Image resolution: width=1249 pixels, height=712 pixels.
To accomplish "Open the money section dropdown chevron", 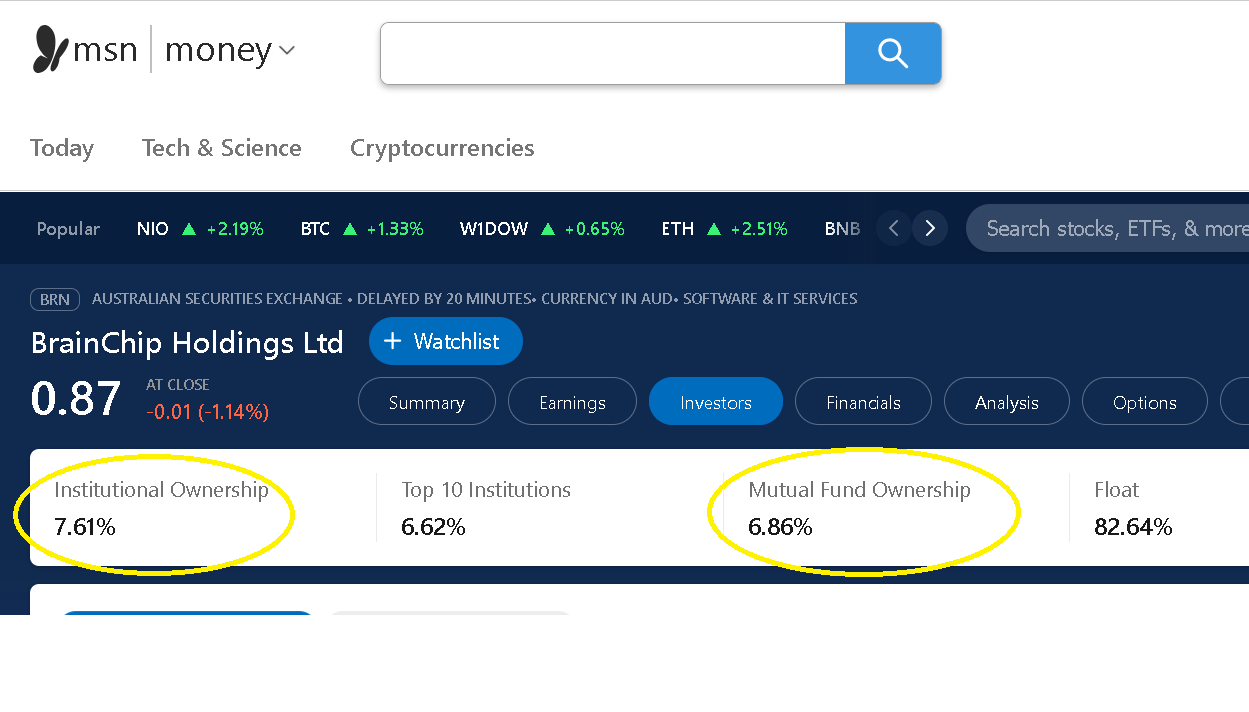I will [x=287, y=50].
